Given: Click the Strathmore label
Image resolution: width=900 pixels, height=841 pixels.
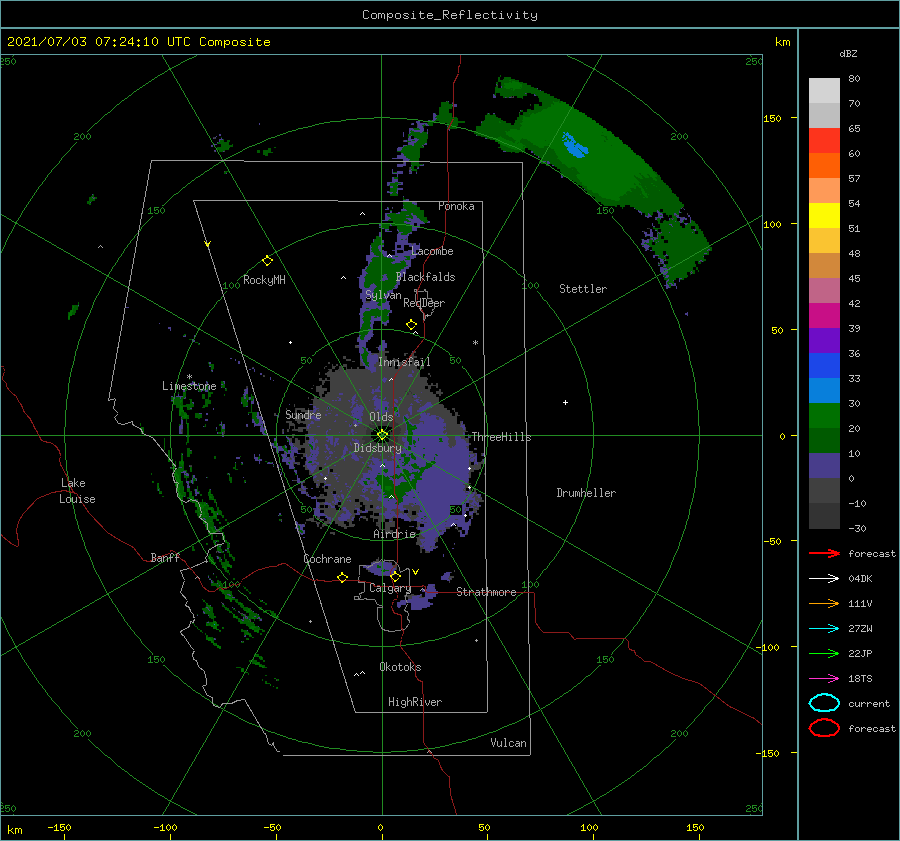Looking at the screenshot, I should (x=486, y=592).
